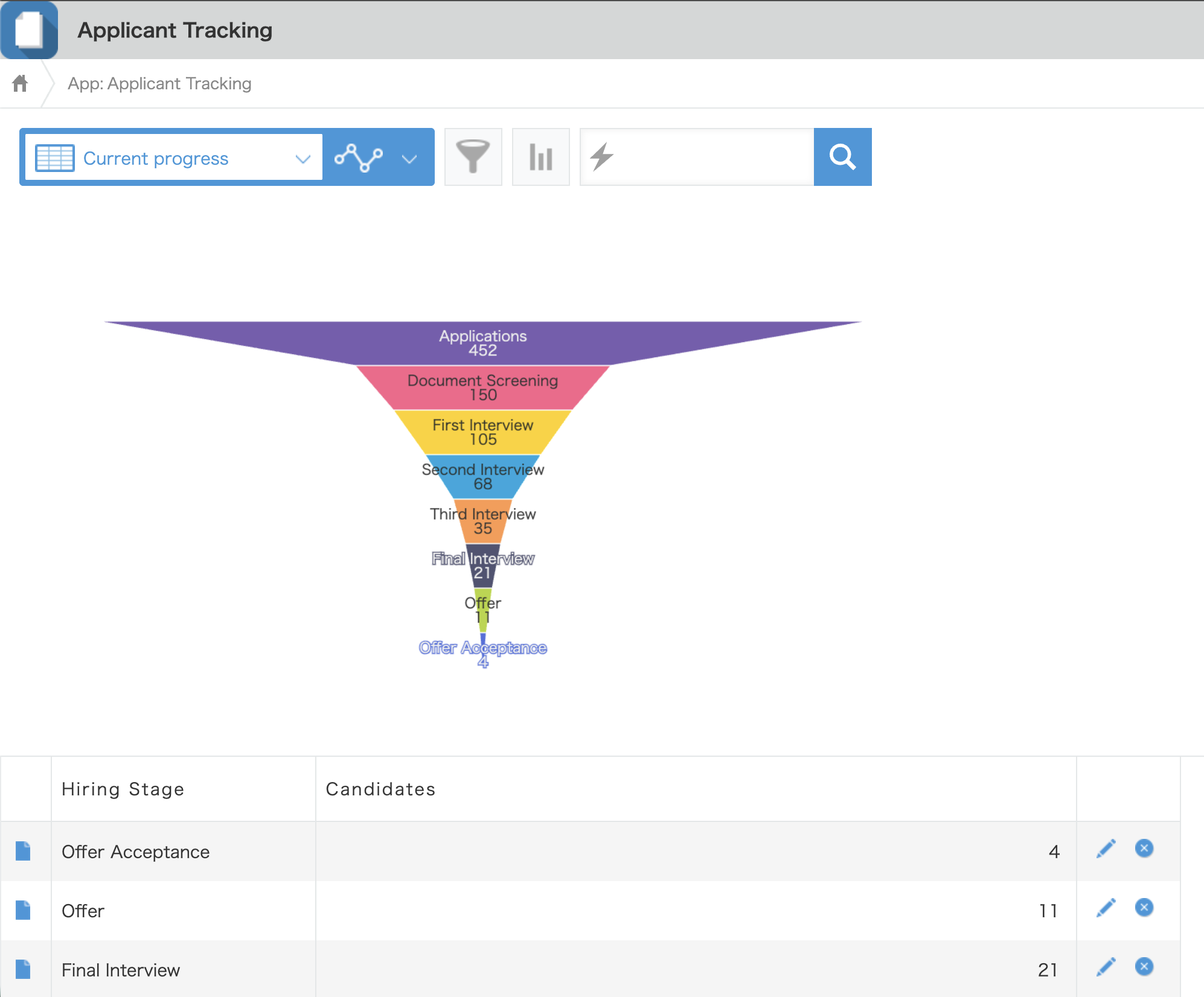Click the table view icon in the view selector
The image size is (1204, 997).
coord(54,158)
